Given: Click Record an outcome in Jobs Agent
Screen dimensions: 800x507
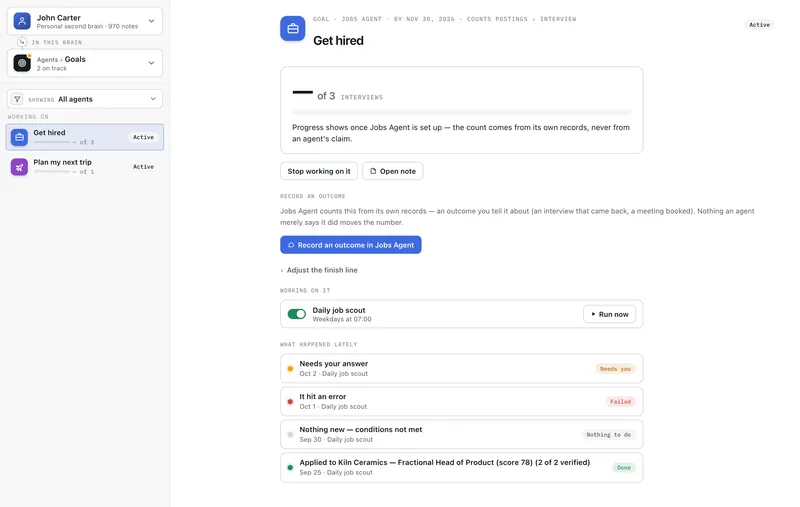Looking at the screenshot, I should [351, 245].
